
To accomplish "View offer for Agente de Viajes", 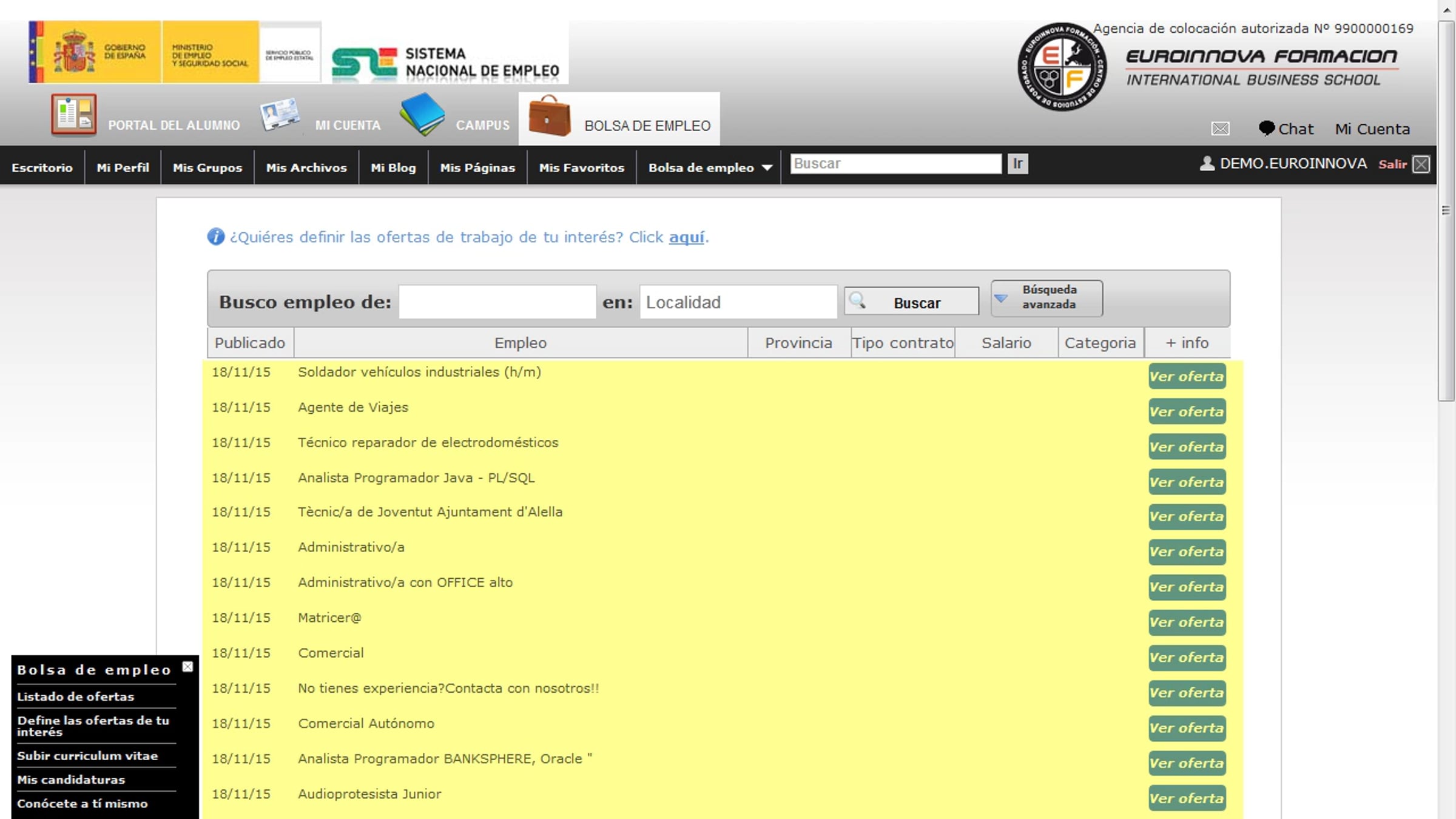I will 1186,411.
